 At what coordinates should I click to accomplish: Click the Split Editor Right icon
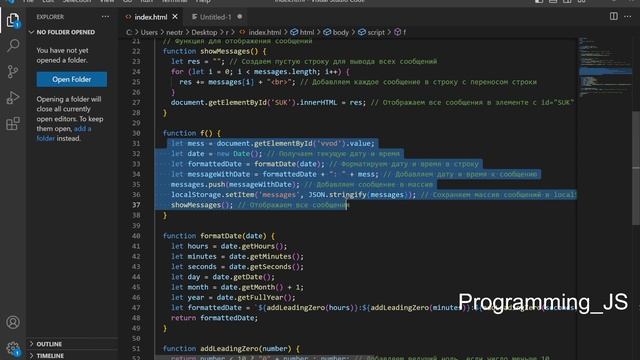tap(613, 16)
